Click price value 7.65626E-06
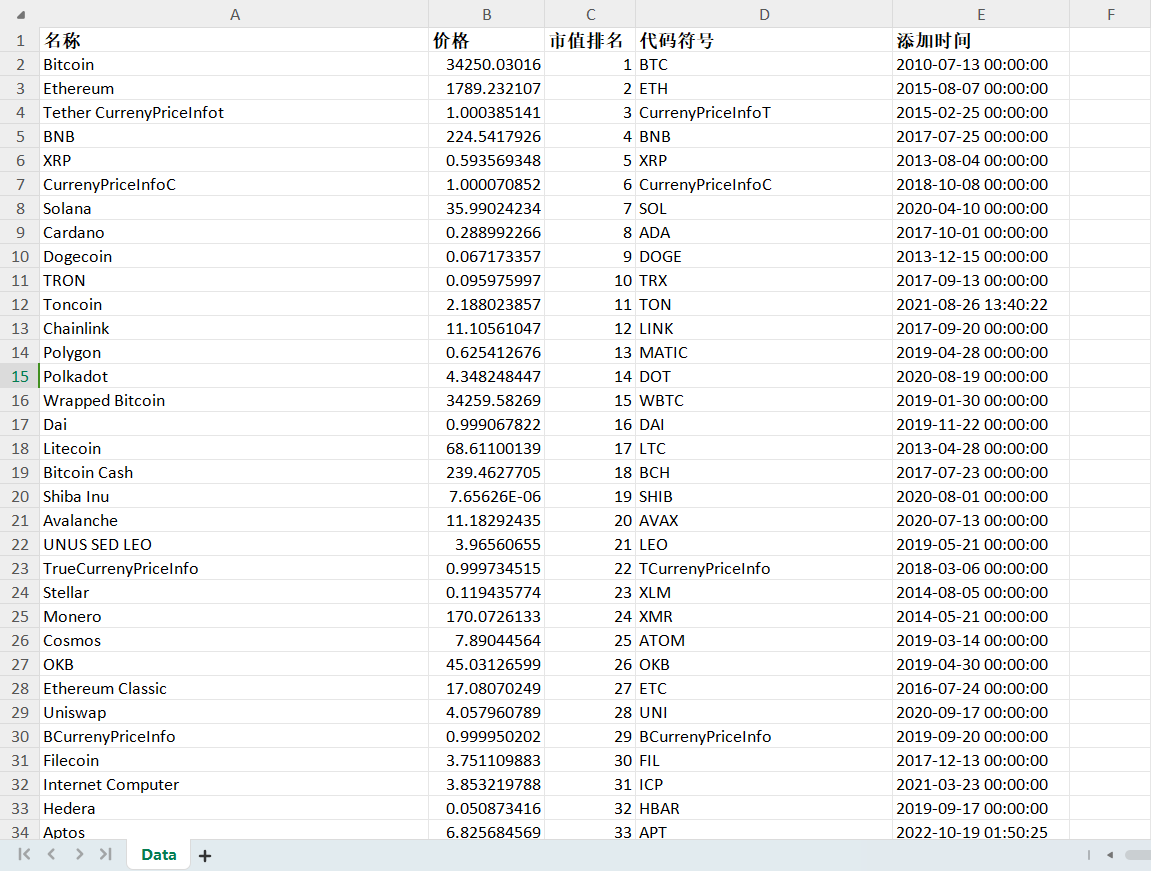 [487, 497]
